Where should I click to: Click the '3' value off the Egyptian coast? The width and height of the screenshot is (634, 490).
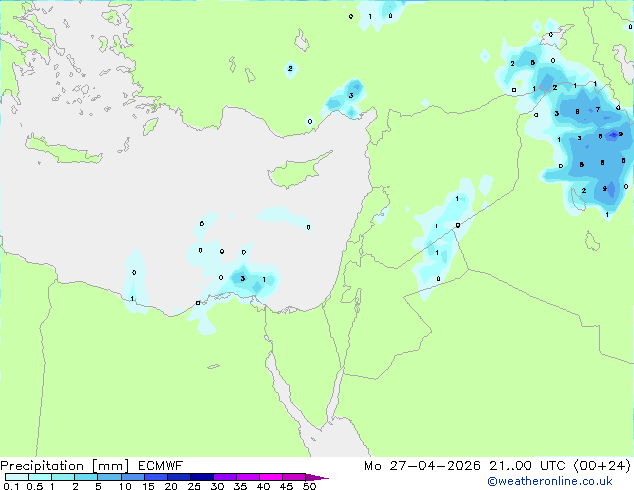click(243, 278)
